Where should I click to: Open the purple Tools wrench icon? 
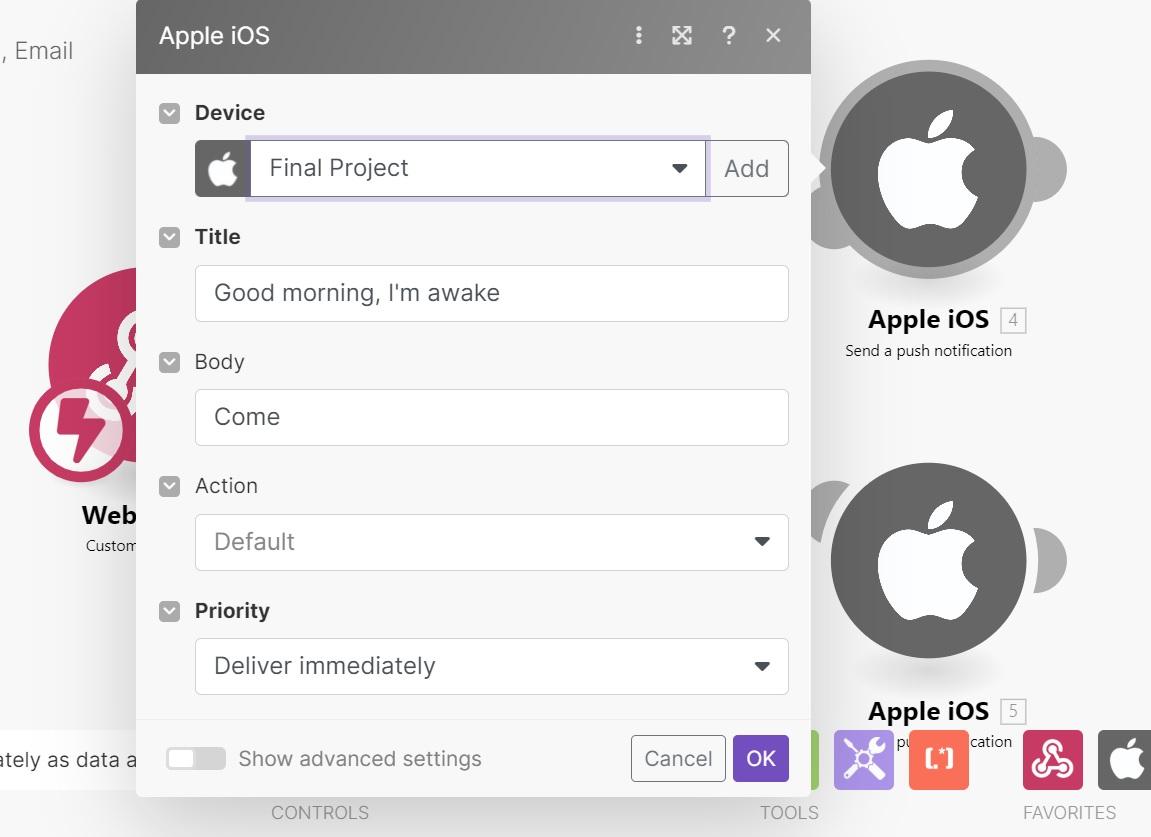(x=863, y=760)
